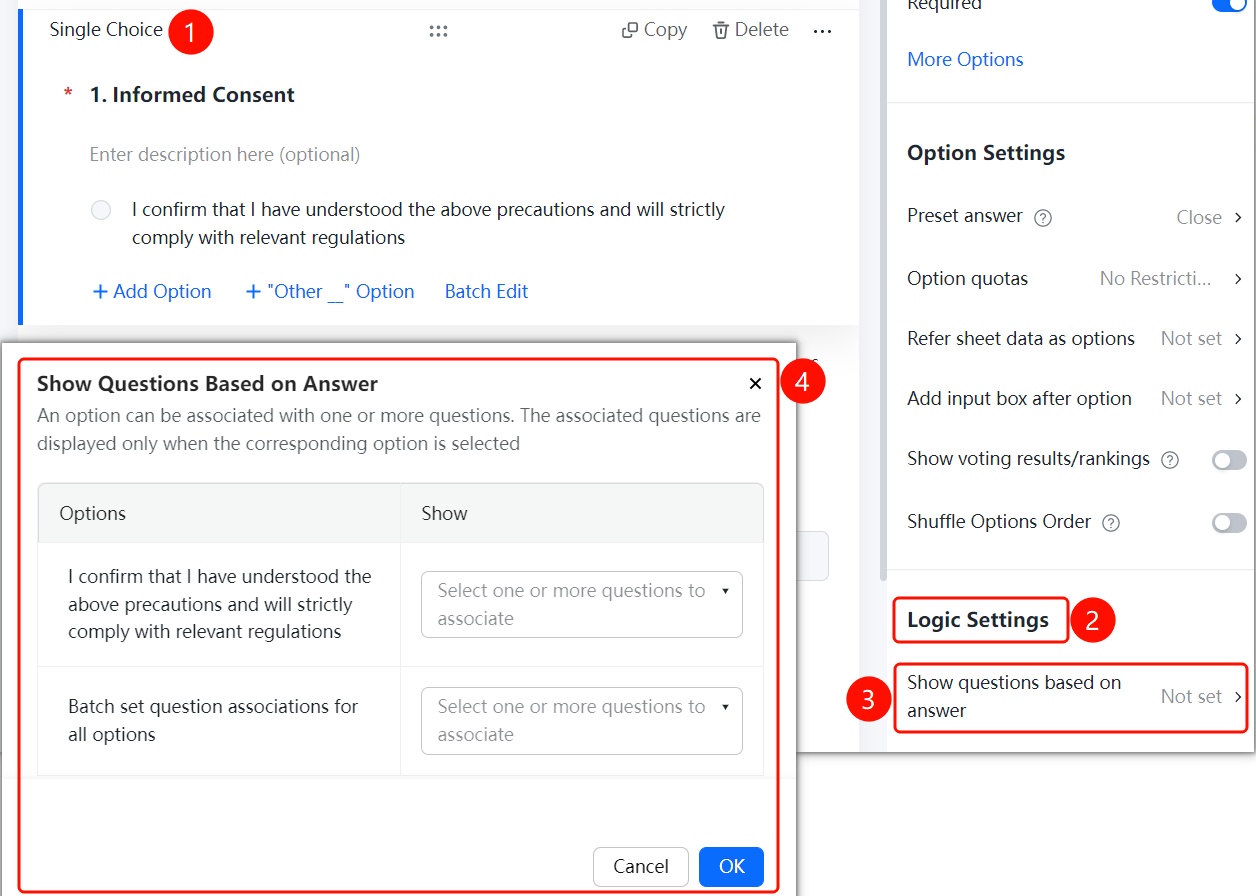Screen dimensions: 1256x896
Task: Expand Add input box after option
Action: coord(1075,398)
